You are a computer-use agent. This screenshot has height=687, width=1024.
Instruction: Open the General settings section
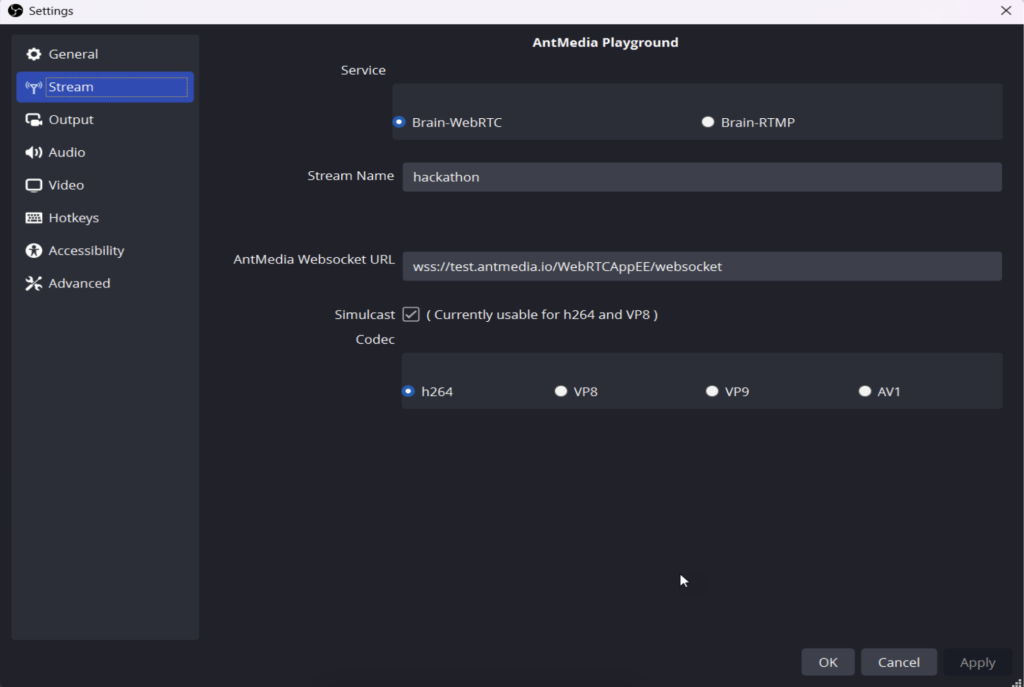[105, 54]
